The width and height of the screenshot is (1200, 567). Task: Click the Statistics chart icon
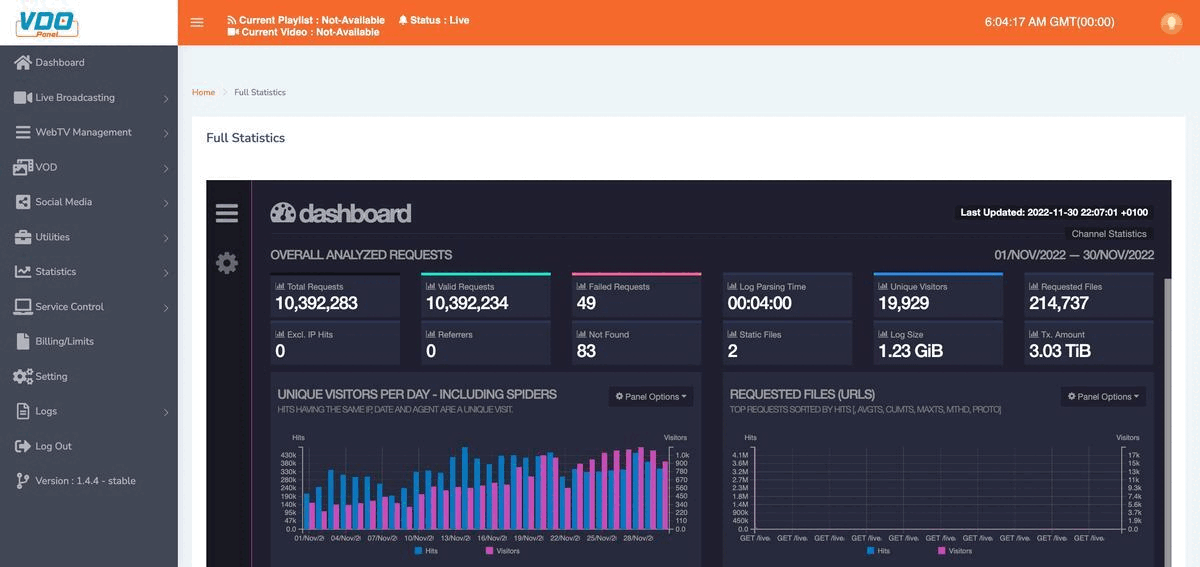click(x=23, y=271)
